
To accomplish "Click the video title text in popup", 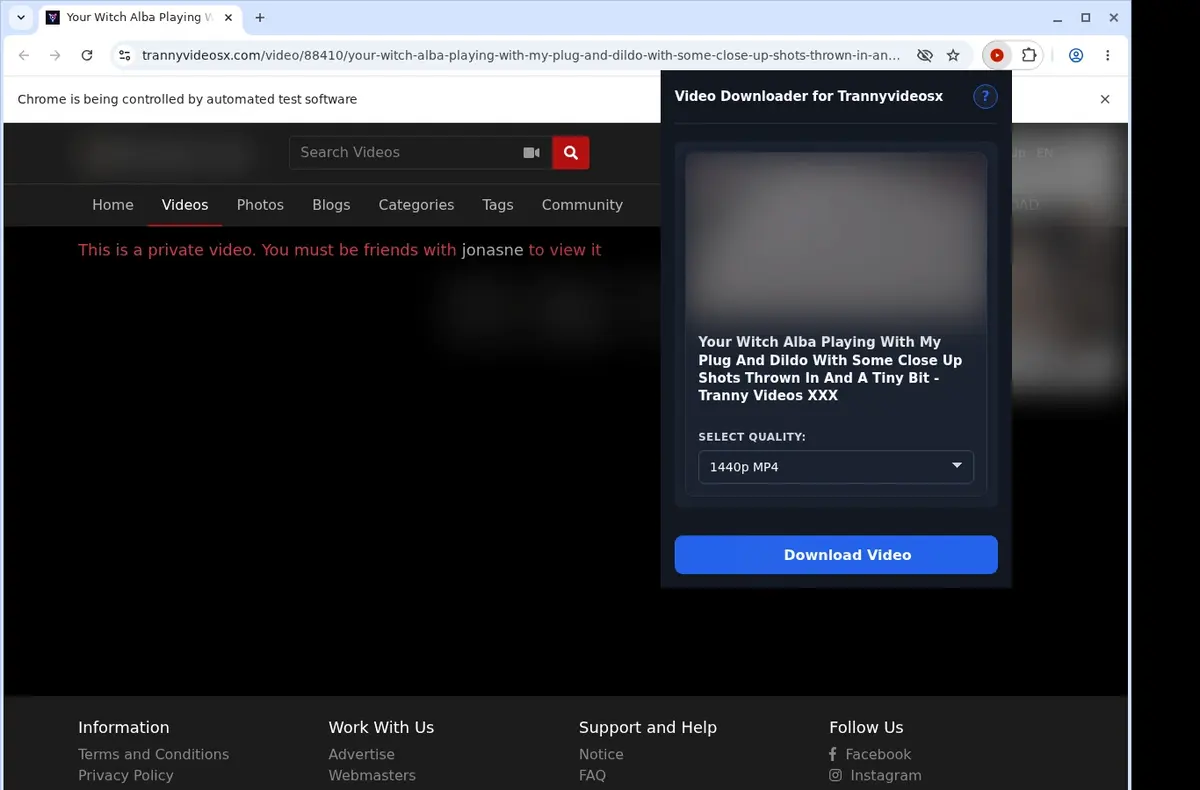I will point(830,369).
